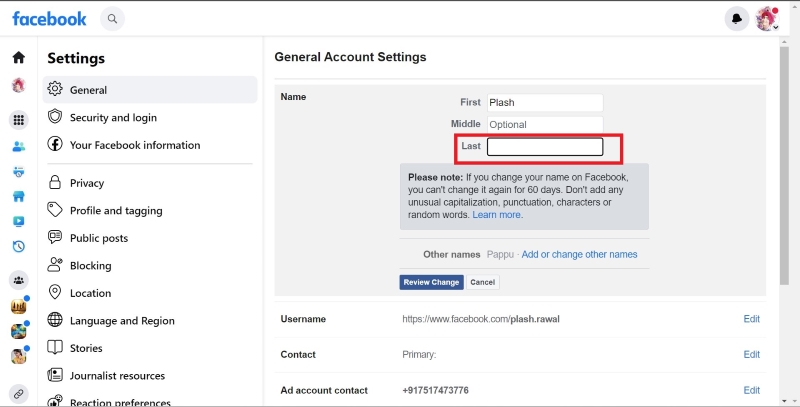This screenshot has height=407, width=800.
Task: Click the Profile and tagging tag icon
Action: [55, 209]
